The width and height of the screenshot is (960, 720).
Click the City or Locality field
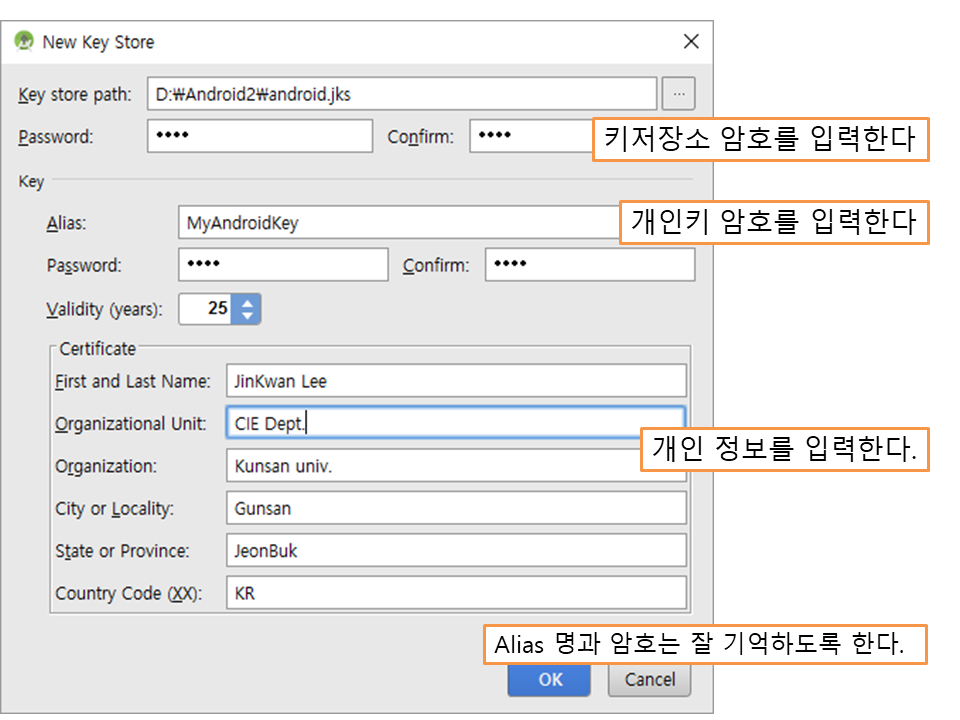click(x=456, y=508)
